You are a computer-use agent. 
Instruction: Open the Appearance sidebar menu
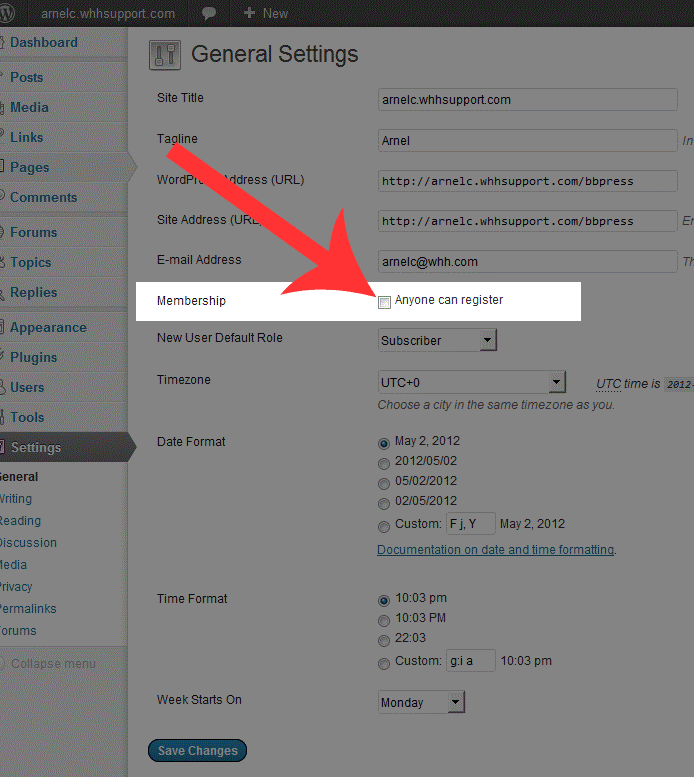tap(47, 327)
